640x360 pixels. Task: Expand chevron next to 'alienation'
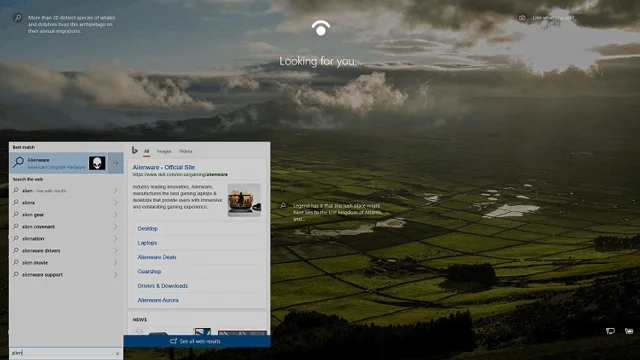click(116, 238)
